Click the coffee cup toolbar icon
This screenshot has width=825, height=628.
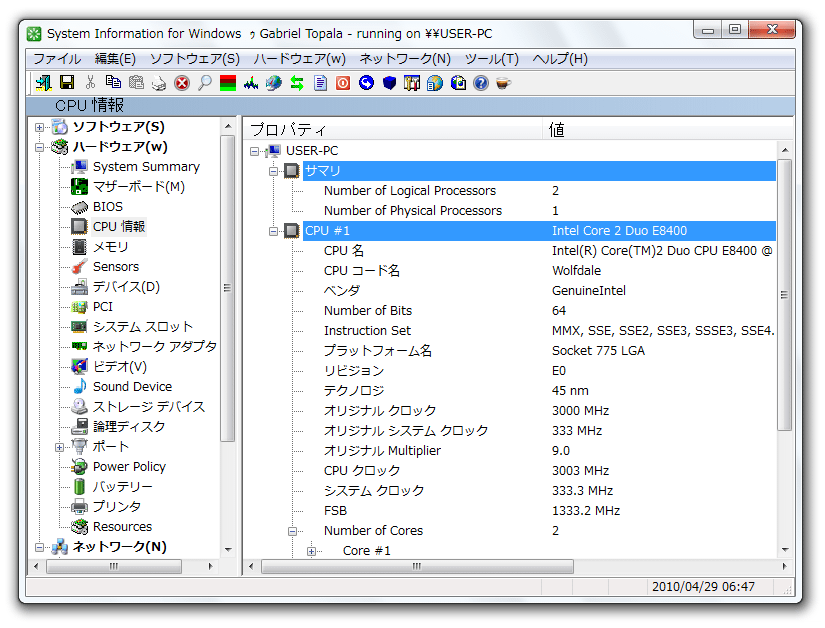click(x=504, y=83)
